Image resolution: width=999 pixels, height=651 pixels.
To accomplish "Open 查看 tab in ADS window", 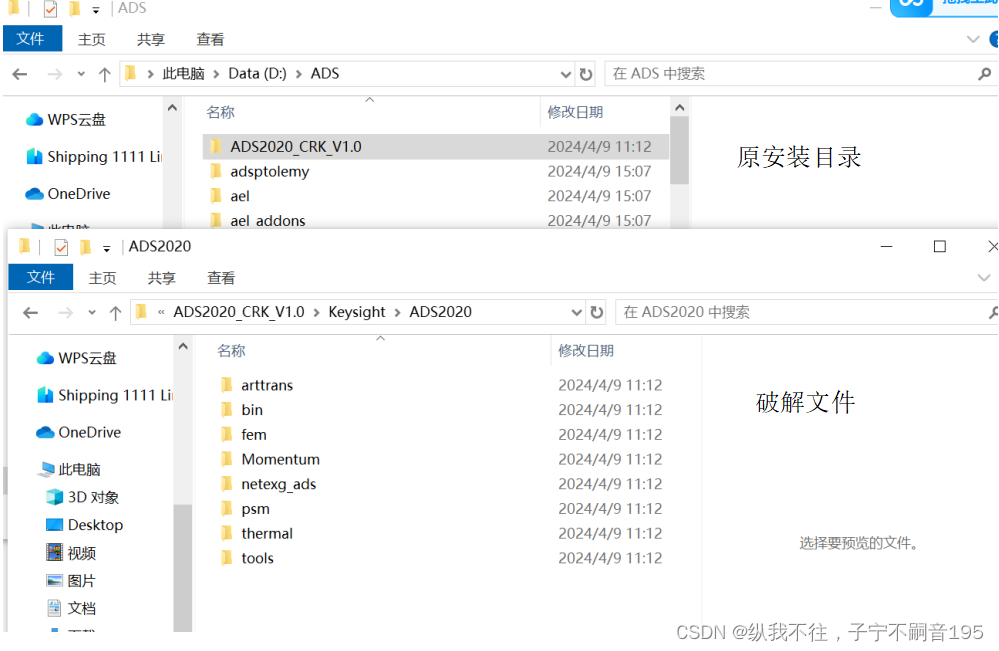I will tap(210, 39).
